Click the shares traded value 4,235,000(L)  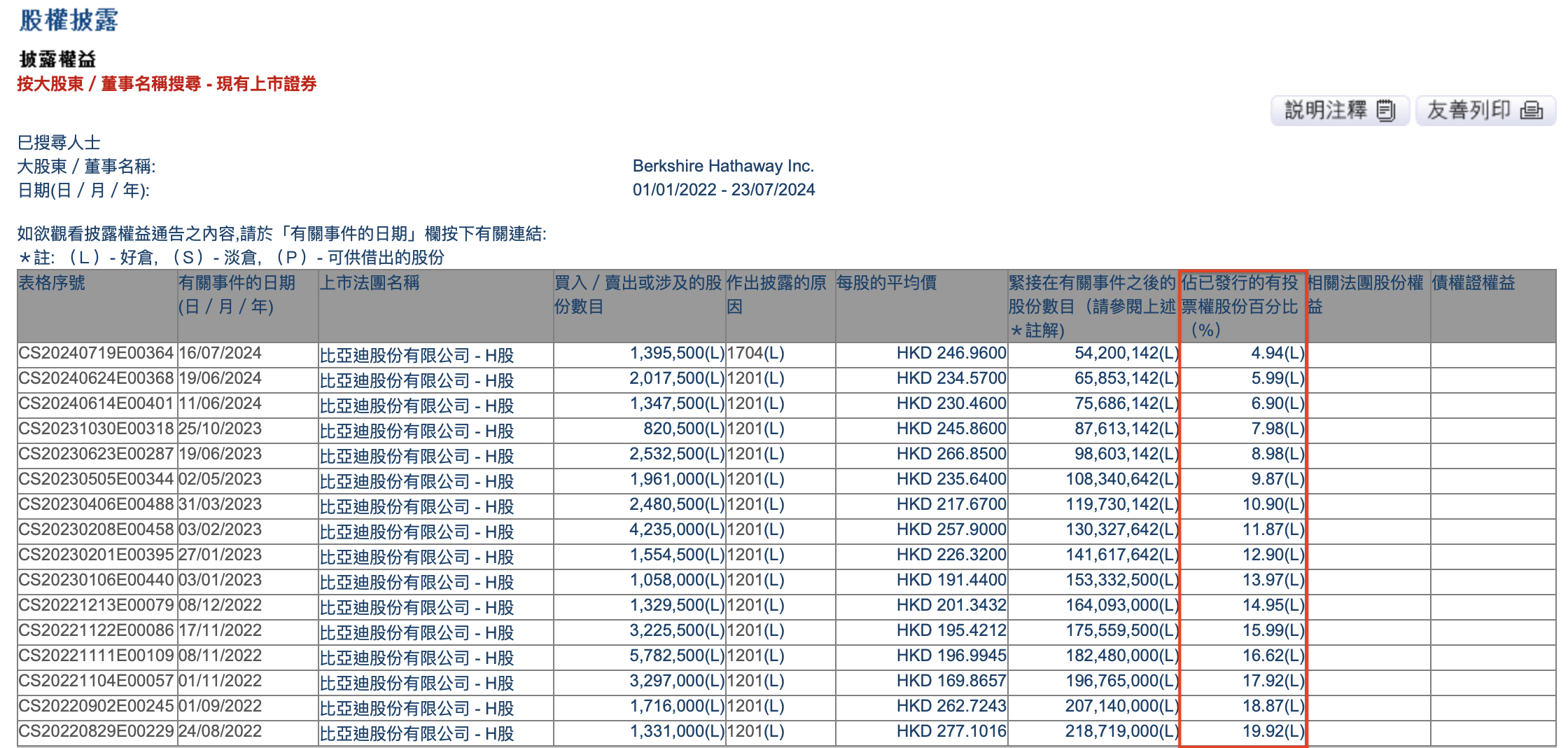click(677, 529)
